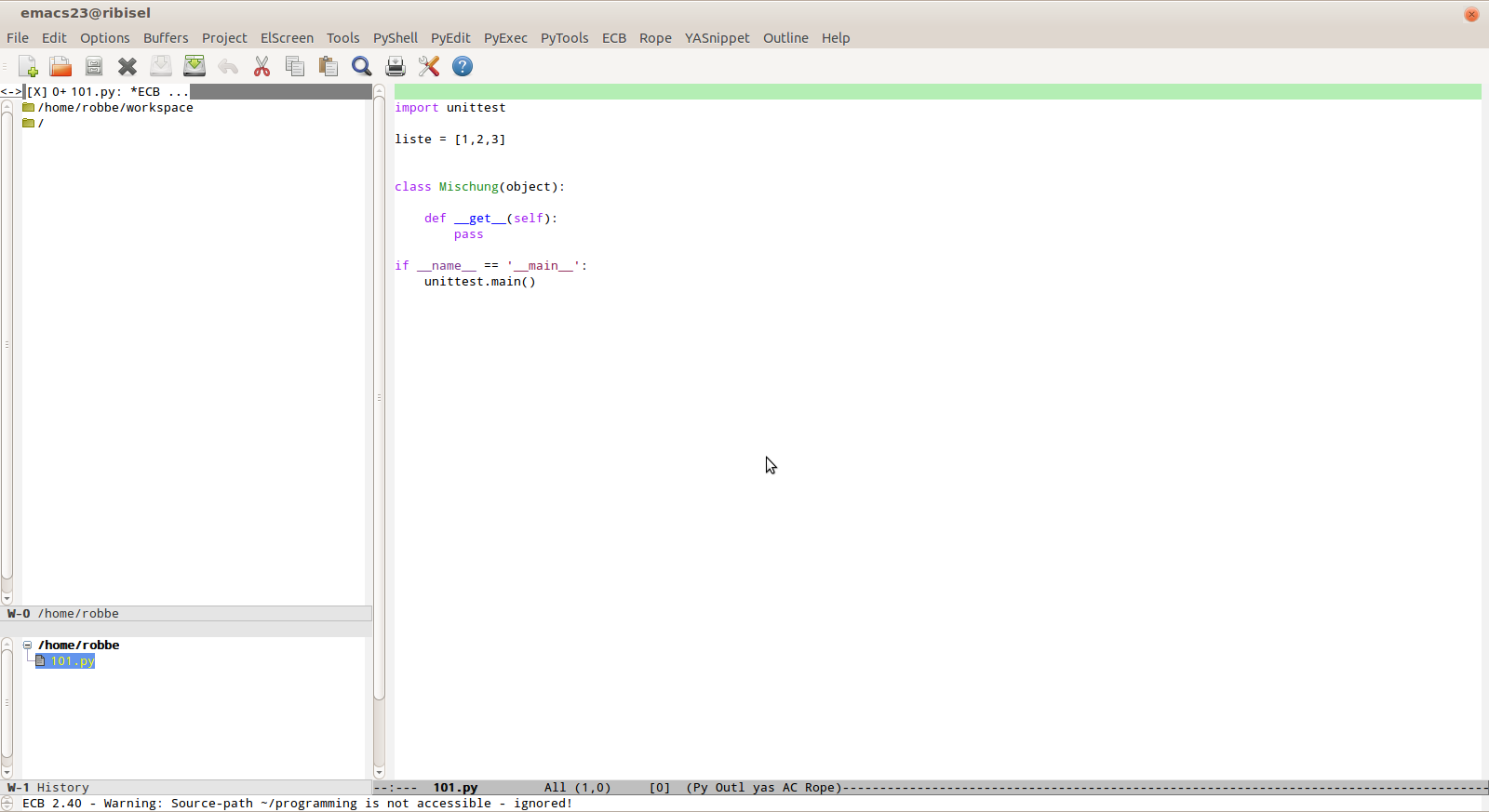1489x812 pixels.
Task: Open the ElScreen menu
Action: point(287,38)
